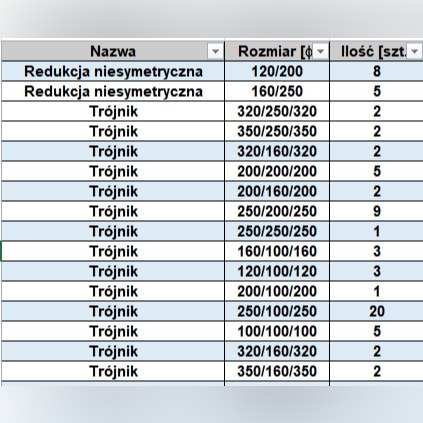The height and width of the screenshot is (423, 423).
Task: Click the 200/200/200 size cell
Action: [277, 171]
